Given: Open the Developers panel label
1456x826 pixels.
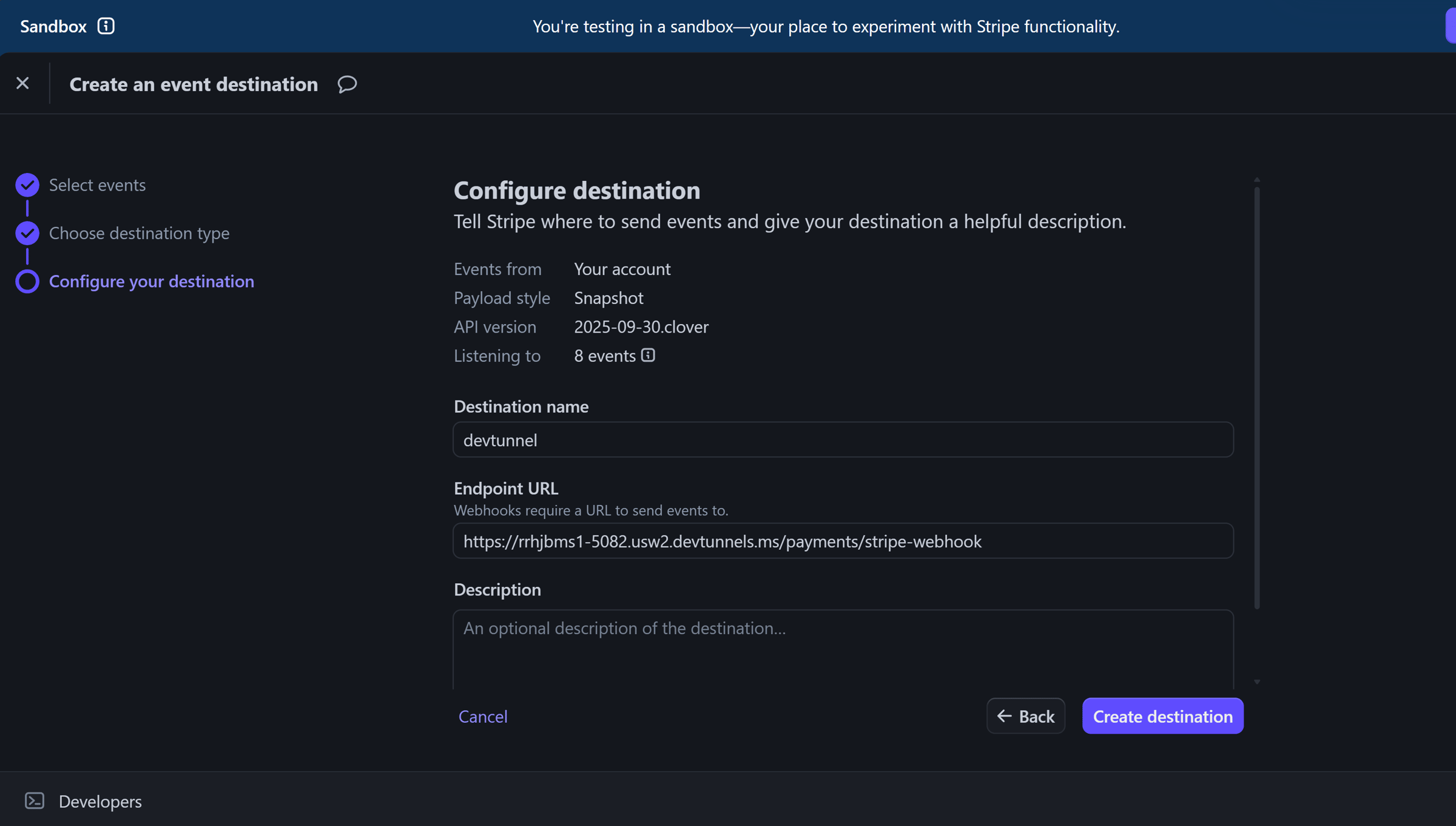Looking at the screenshot, I should click(100, 801).
